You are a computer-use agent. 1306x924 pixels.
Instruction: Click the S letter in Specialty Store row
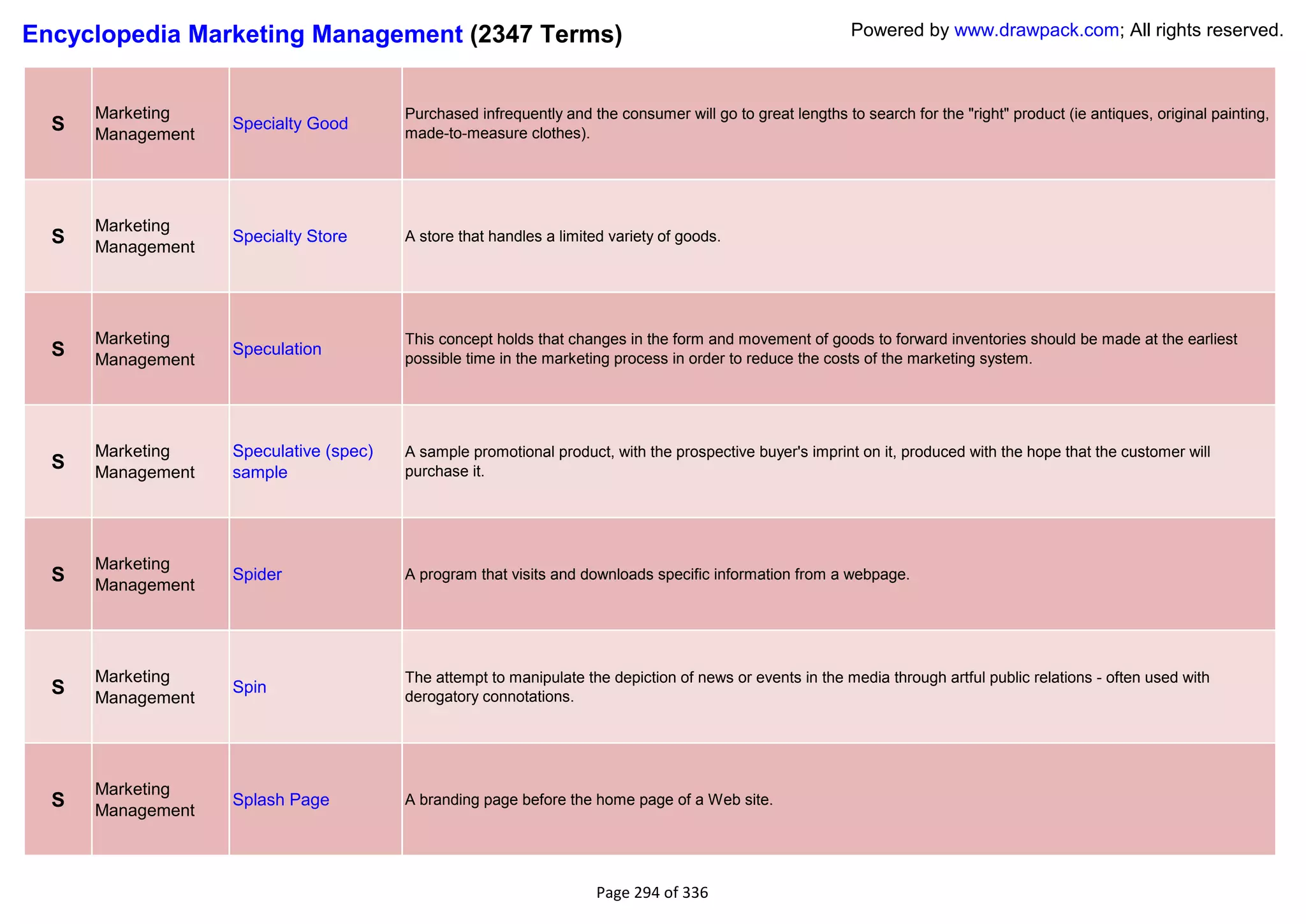tap(58, 237)
